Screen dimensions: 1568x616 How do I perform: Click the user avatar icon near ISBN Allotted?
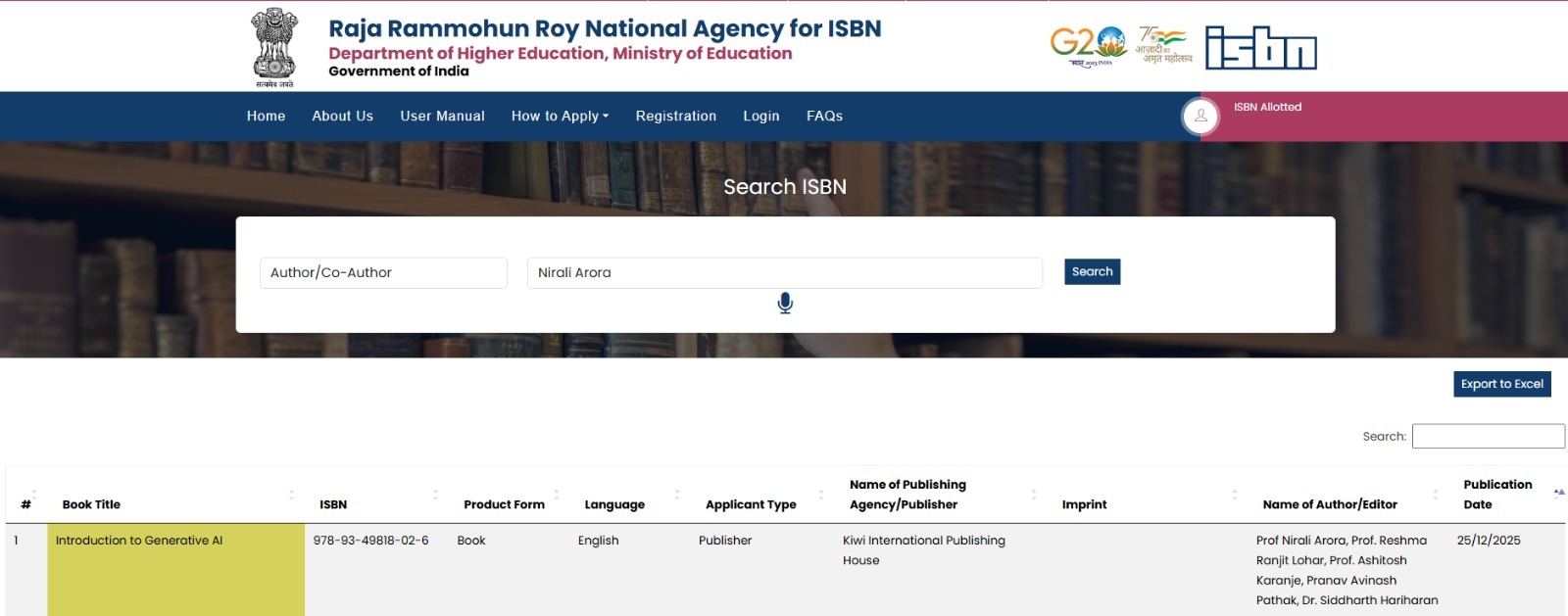(x=1200, y=117)
